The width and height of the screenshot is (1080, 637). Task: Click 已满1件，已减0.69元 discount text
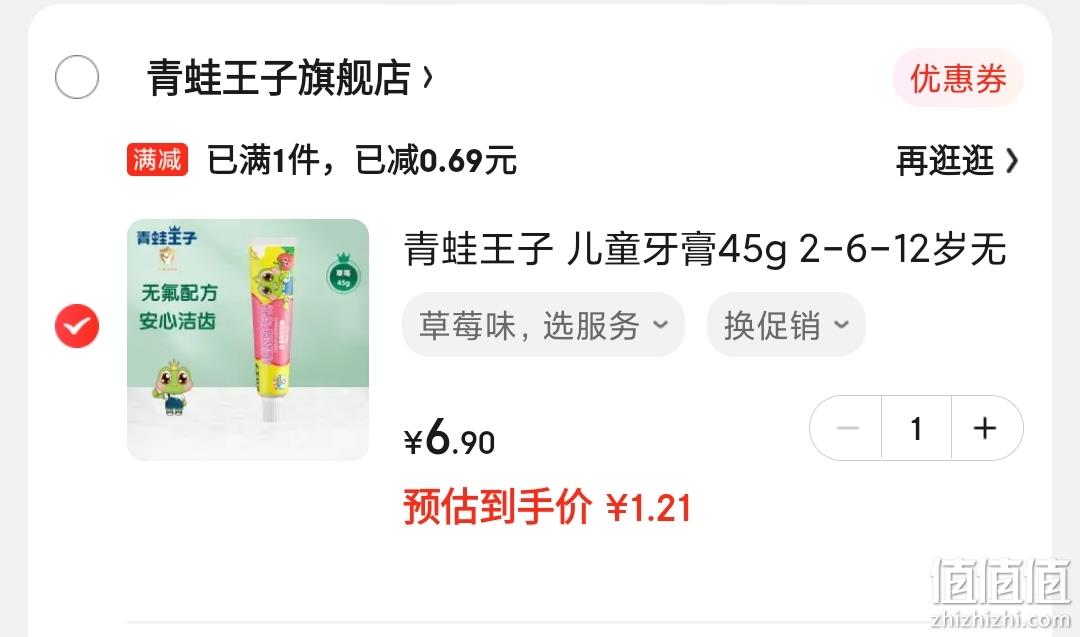pyautogui.click(x=362, y=160)
